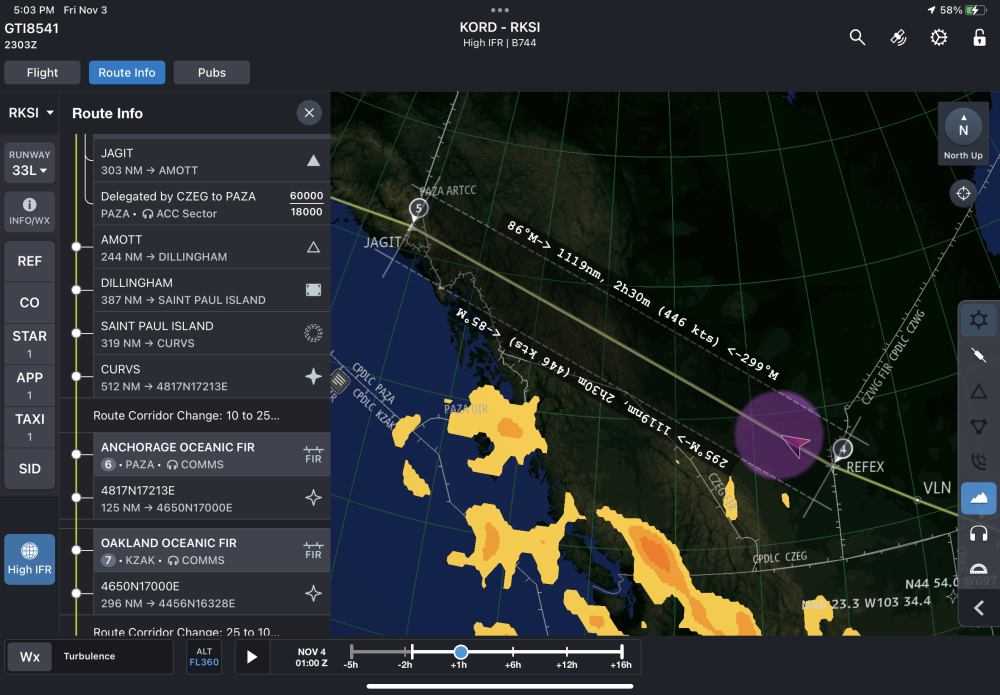Close the Route Info panel
Viewport: 1000px width, 695px height.
[x=309, y=113]
